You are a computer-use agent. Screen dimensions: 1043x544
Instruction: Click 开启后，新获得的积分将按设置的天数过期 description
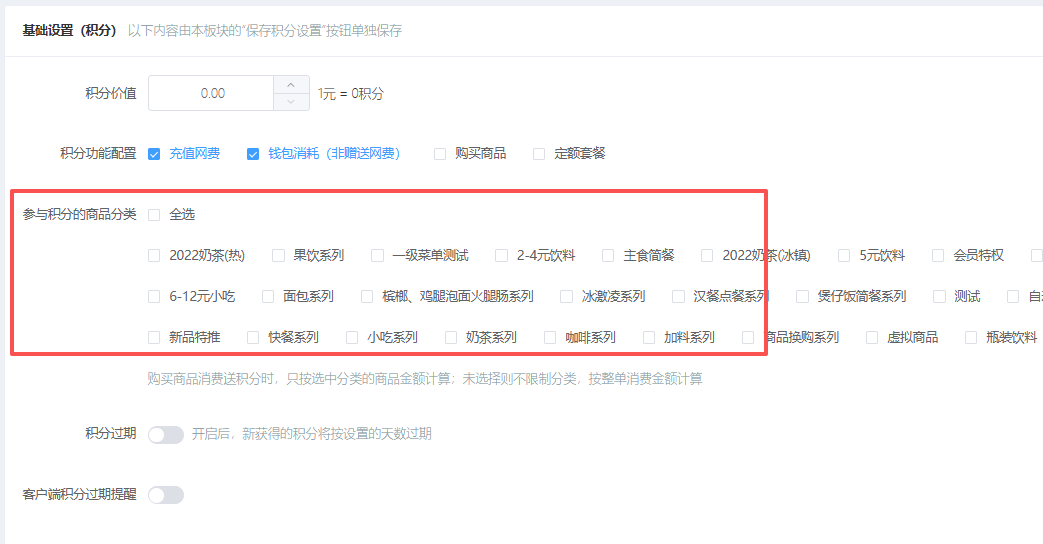[x=311, y=434]
